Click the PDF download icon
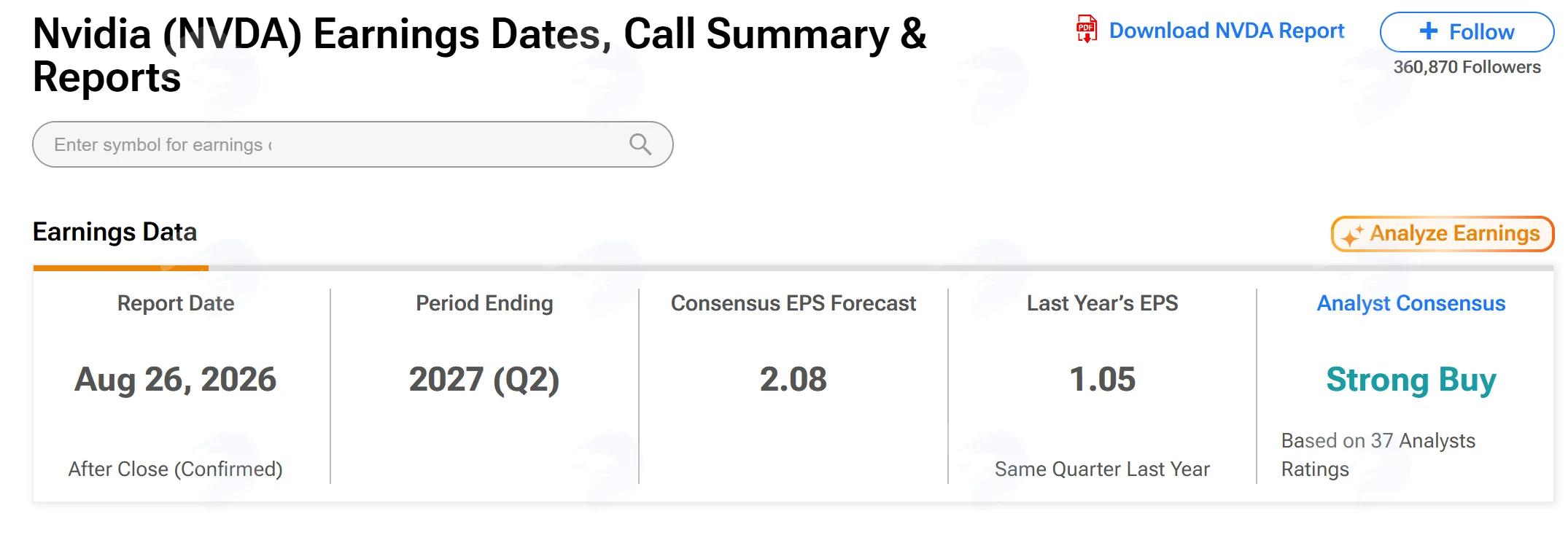 point(1087,29)
